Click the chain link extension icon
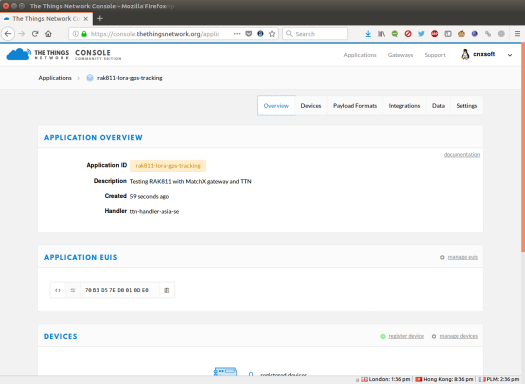Screen dimensions: 525x384 point(488,34)
